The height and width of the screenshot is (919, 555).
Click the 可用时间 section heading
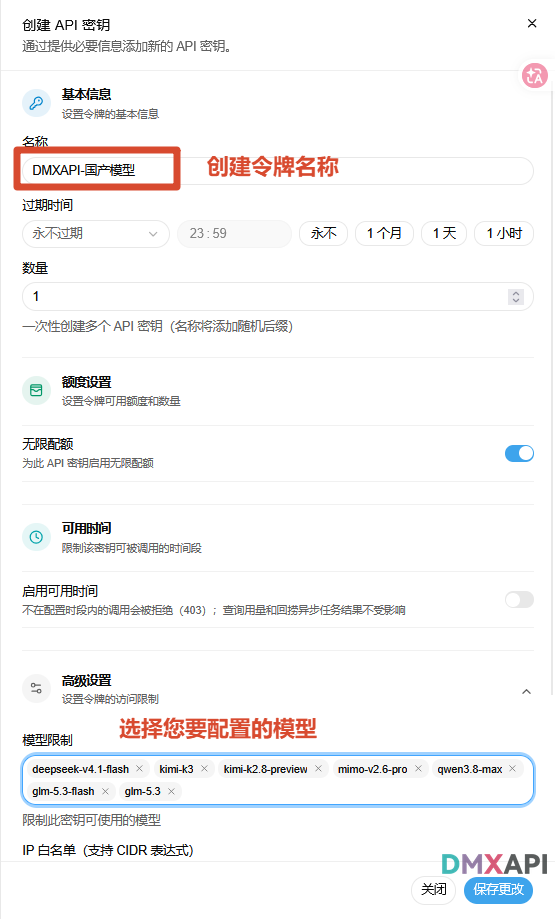[x=87, y=528]
